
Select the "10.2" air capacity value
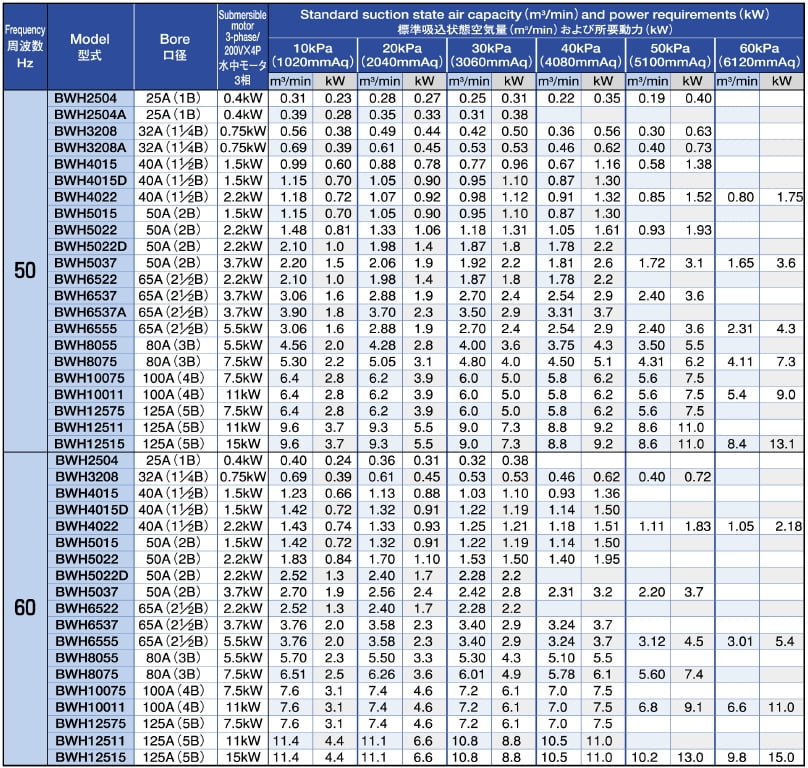(645, 757)
